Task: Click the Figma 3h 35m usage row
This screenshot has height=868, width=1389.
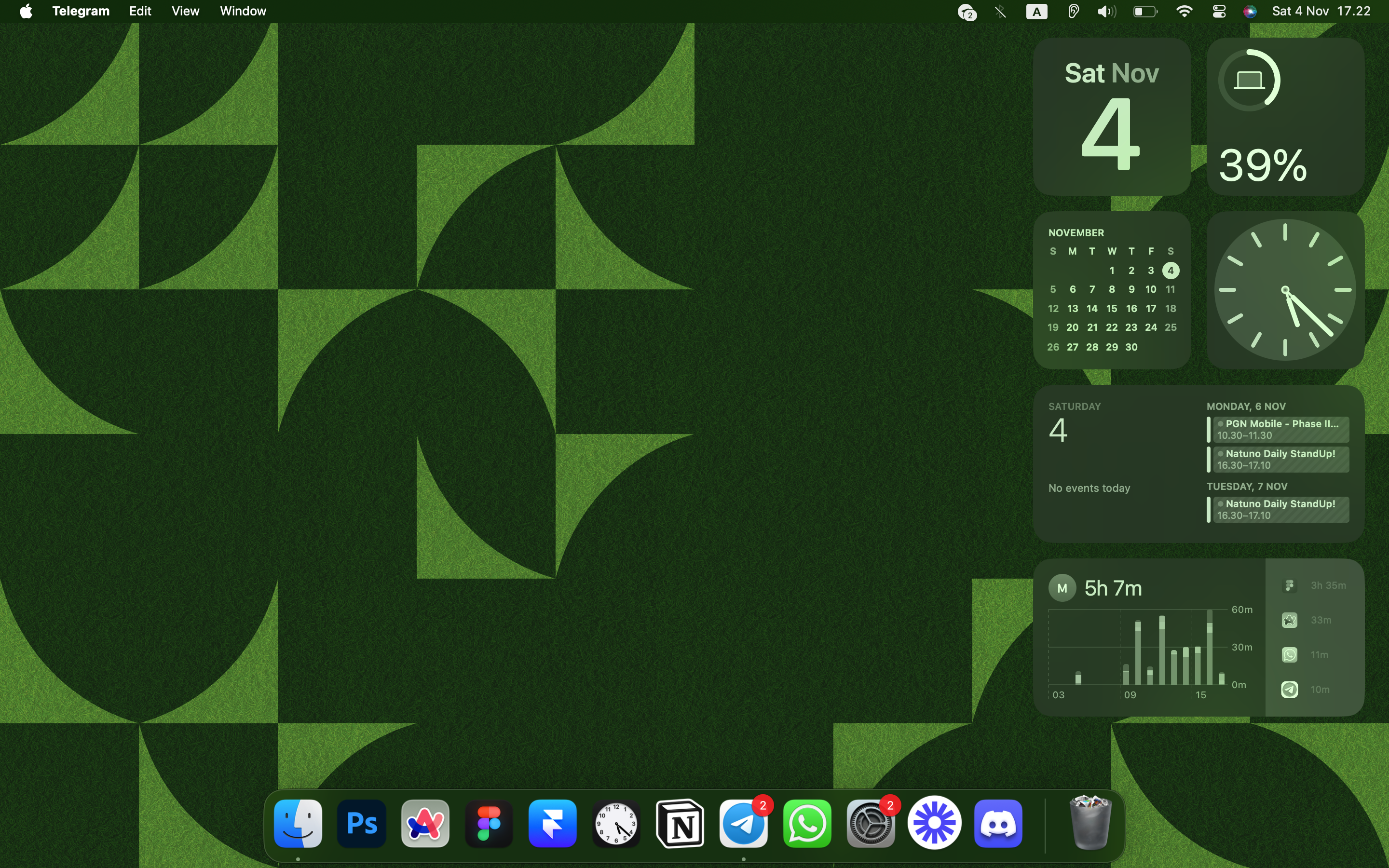Action: click(1314, 585)
